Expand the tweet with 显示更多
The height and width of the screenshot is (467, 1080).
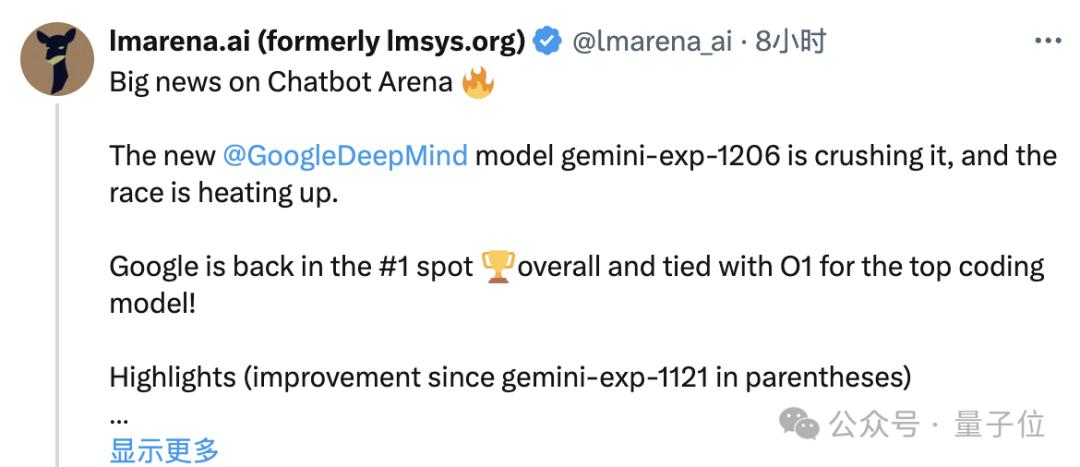[164, 450]
